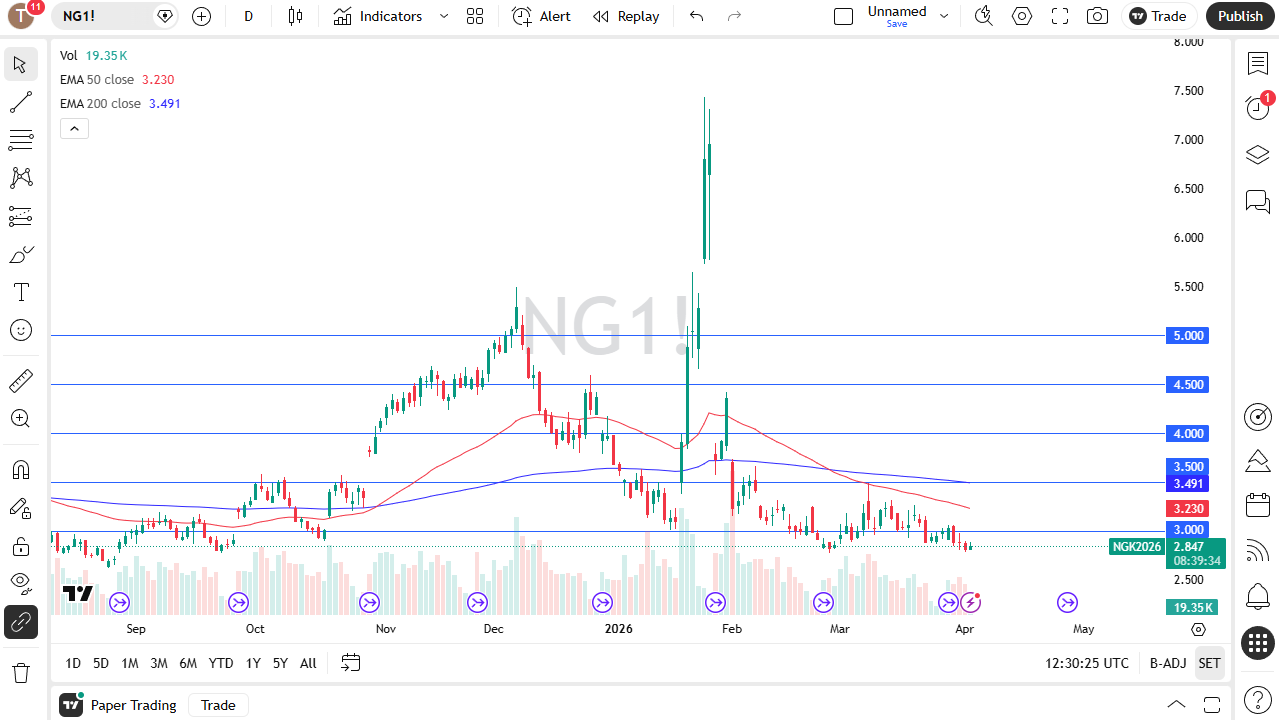Click the linked drawings sync icon
Screen dimensions: 1279x720
point(20,622)
